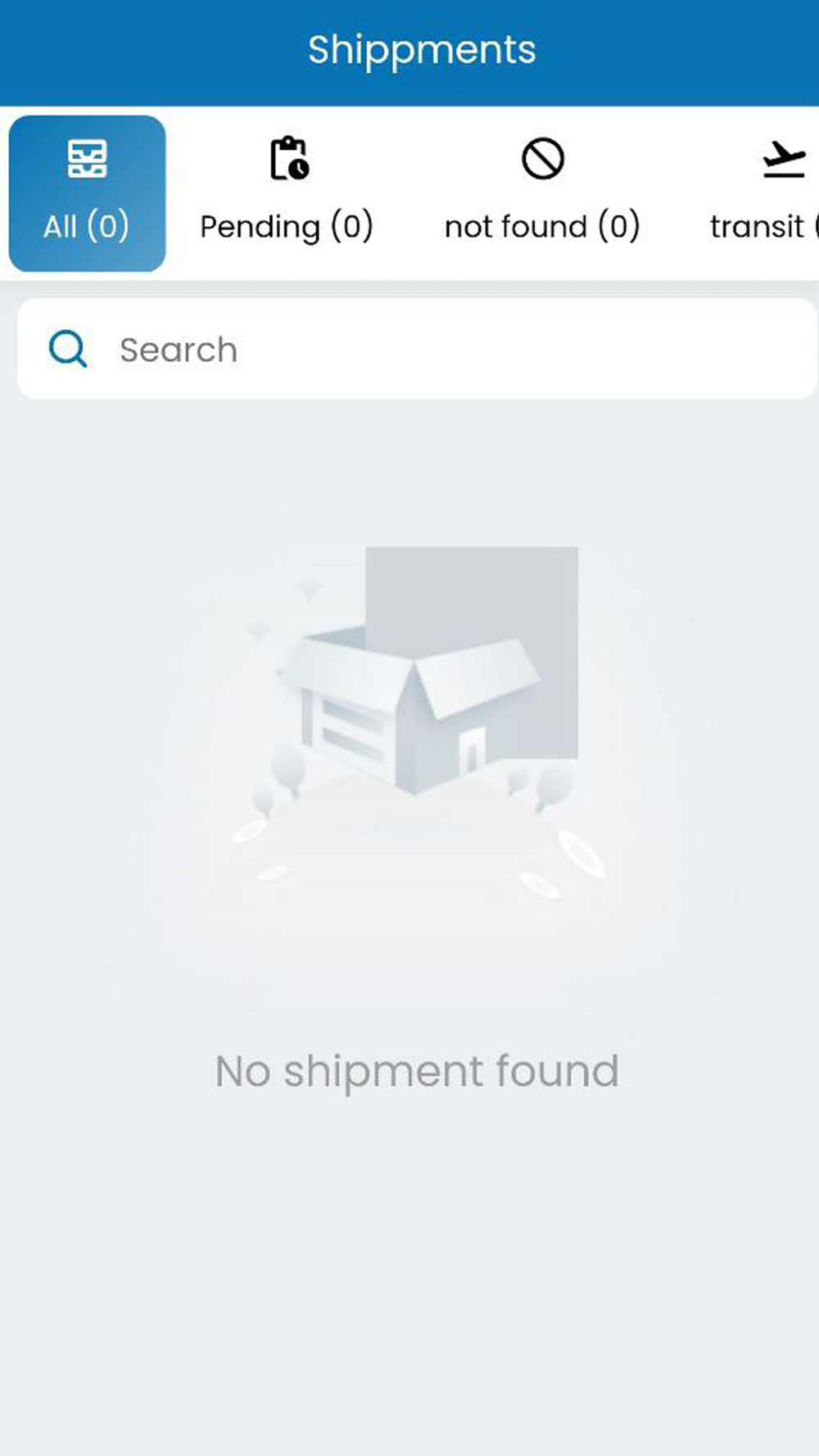Focus the Search input field
Viewport: 819px width, 1456px height.
(x=417, y=349)
